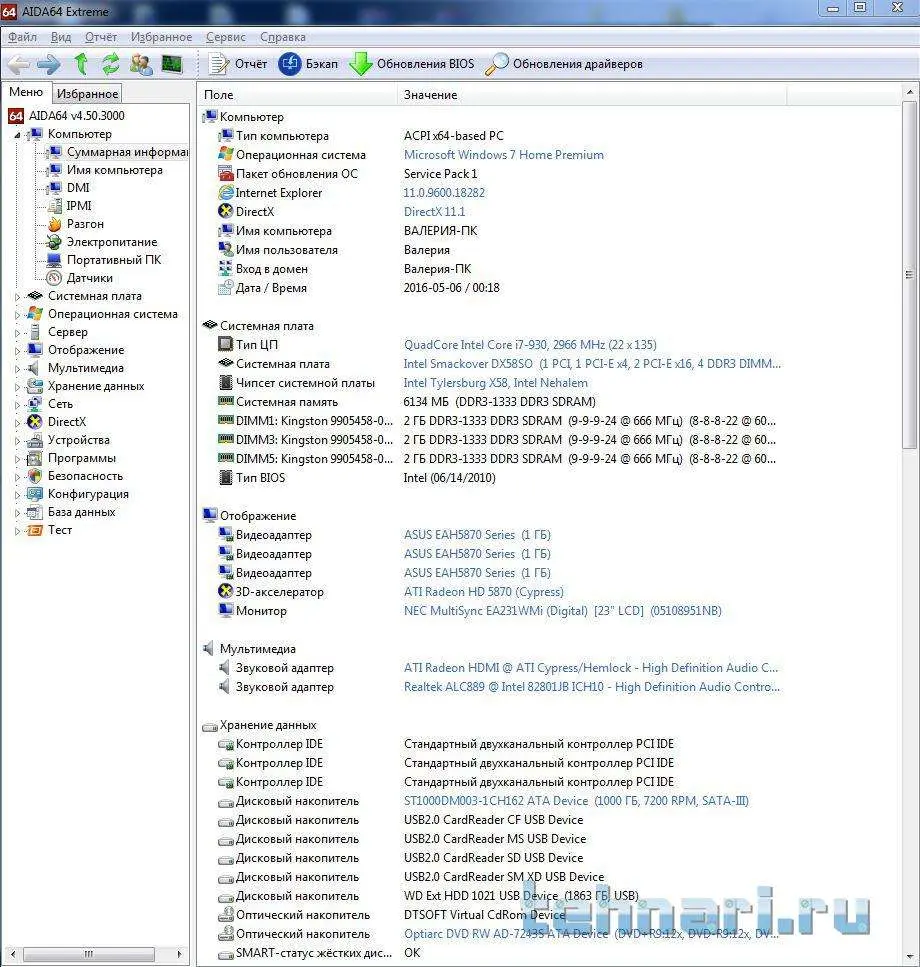This screenshot has height=967, width=920.
Task: Expand the Сеть tree node
Action: pos(17,405)
